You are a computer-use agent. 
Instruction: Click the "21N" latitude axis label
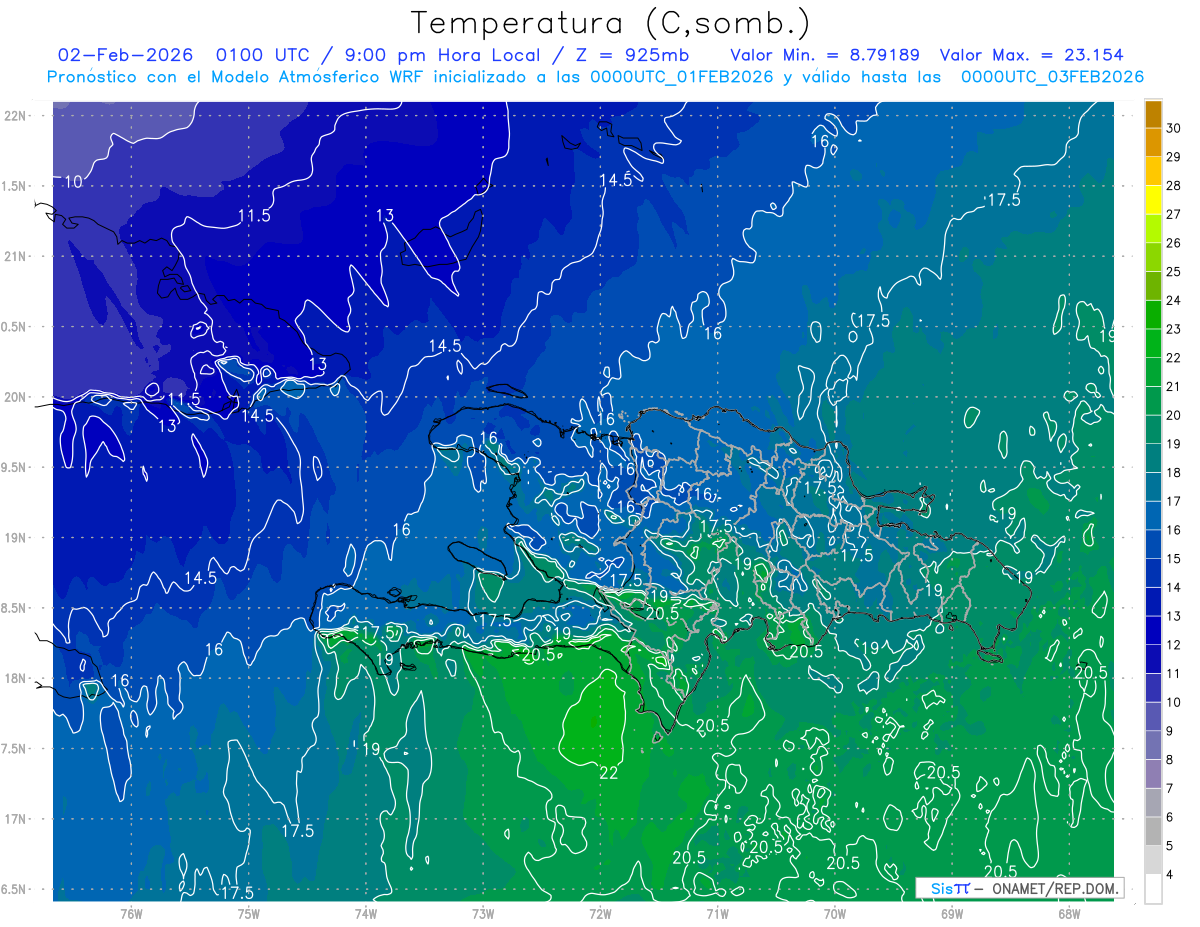click(x=16, y=256)
